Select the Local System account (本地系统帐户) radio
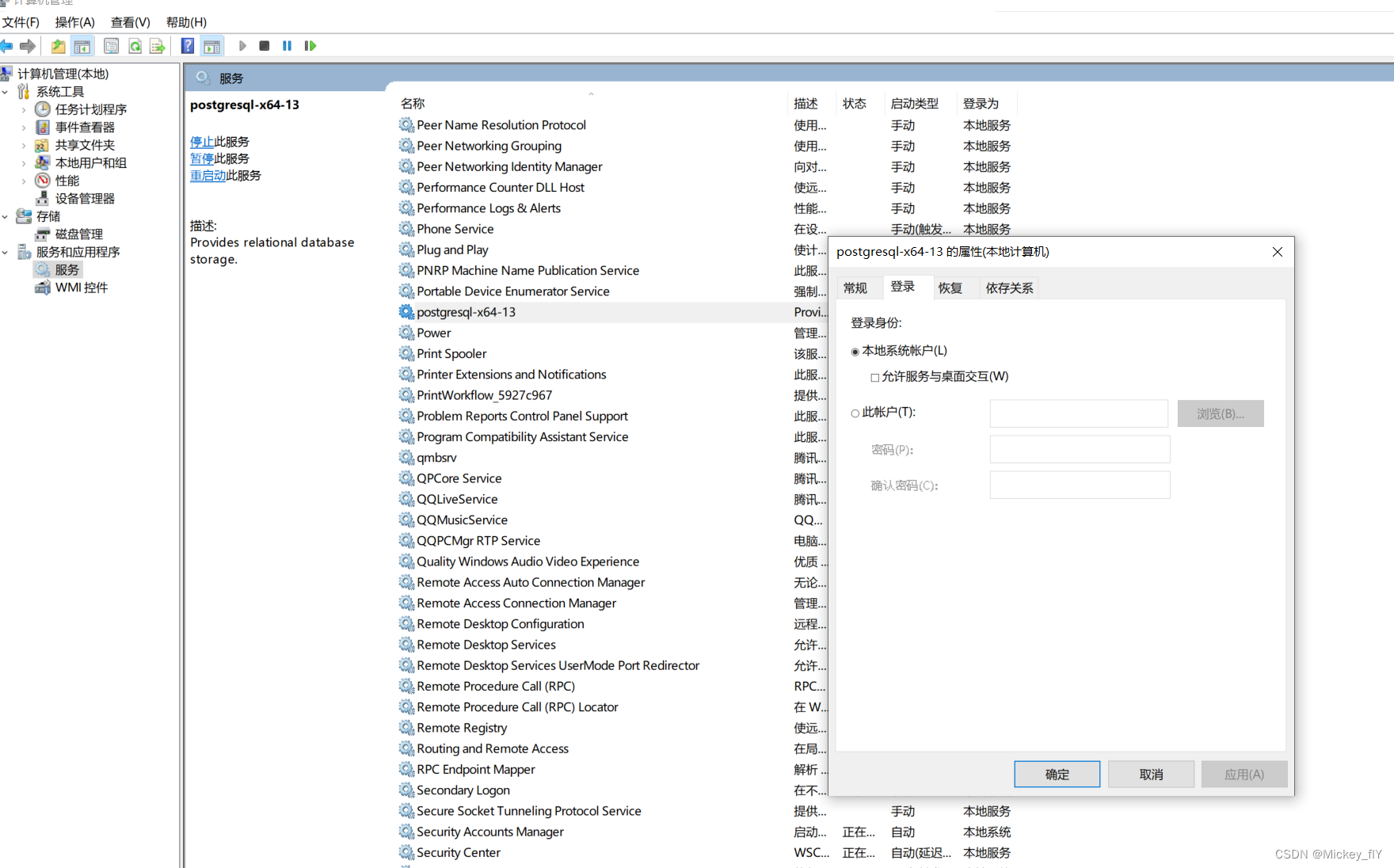This screenshot has height=868, width=1394. click(x=855, y=352)
